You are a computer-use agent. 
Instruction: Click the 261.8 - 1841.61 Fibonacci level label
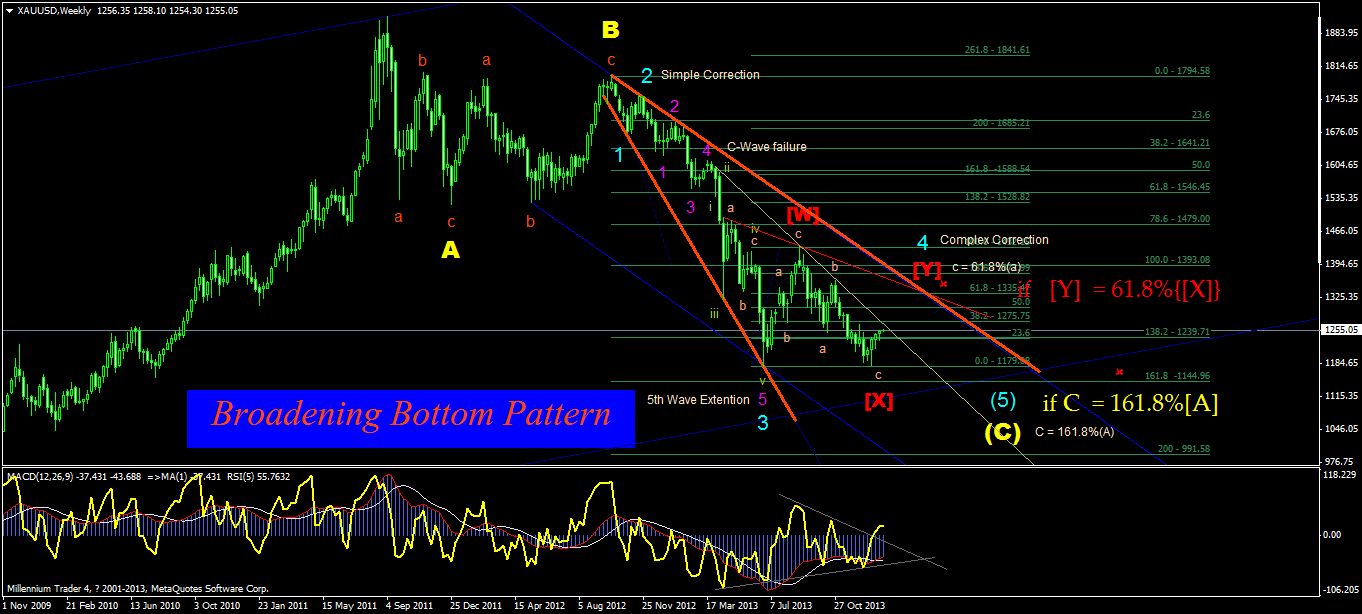(x=997, y=49)
